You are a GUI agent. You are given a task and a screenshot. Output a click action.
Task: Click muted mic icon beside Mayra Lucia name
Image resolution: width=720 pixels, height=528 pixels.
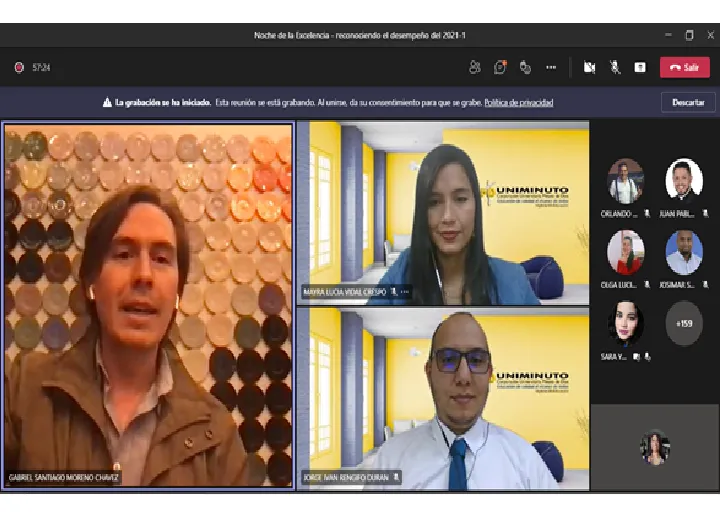pos(393,292)
